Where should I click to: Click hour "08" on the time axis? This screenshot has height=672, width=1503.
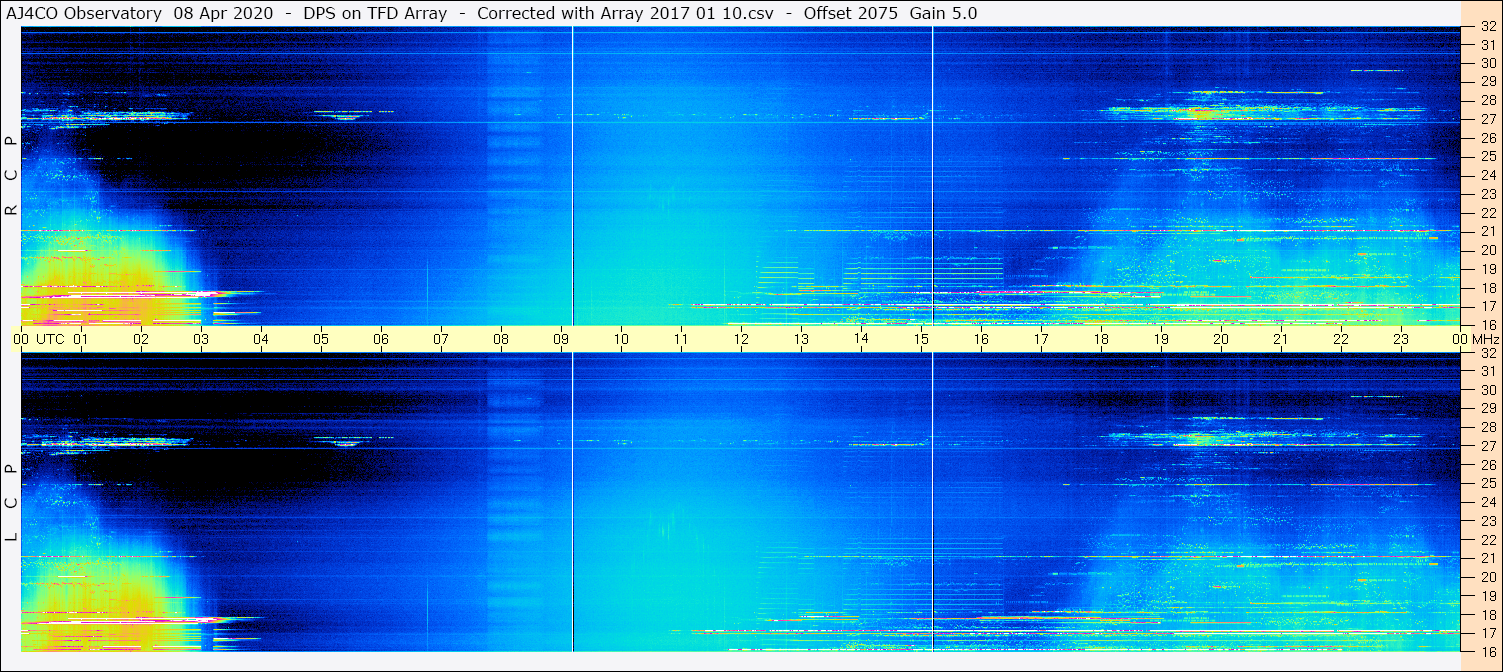[501, 339]
